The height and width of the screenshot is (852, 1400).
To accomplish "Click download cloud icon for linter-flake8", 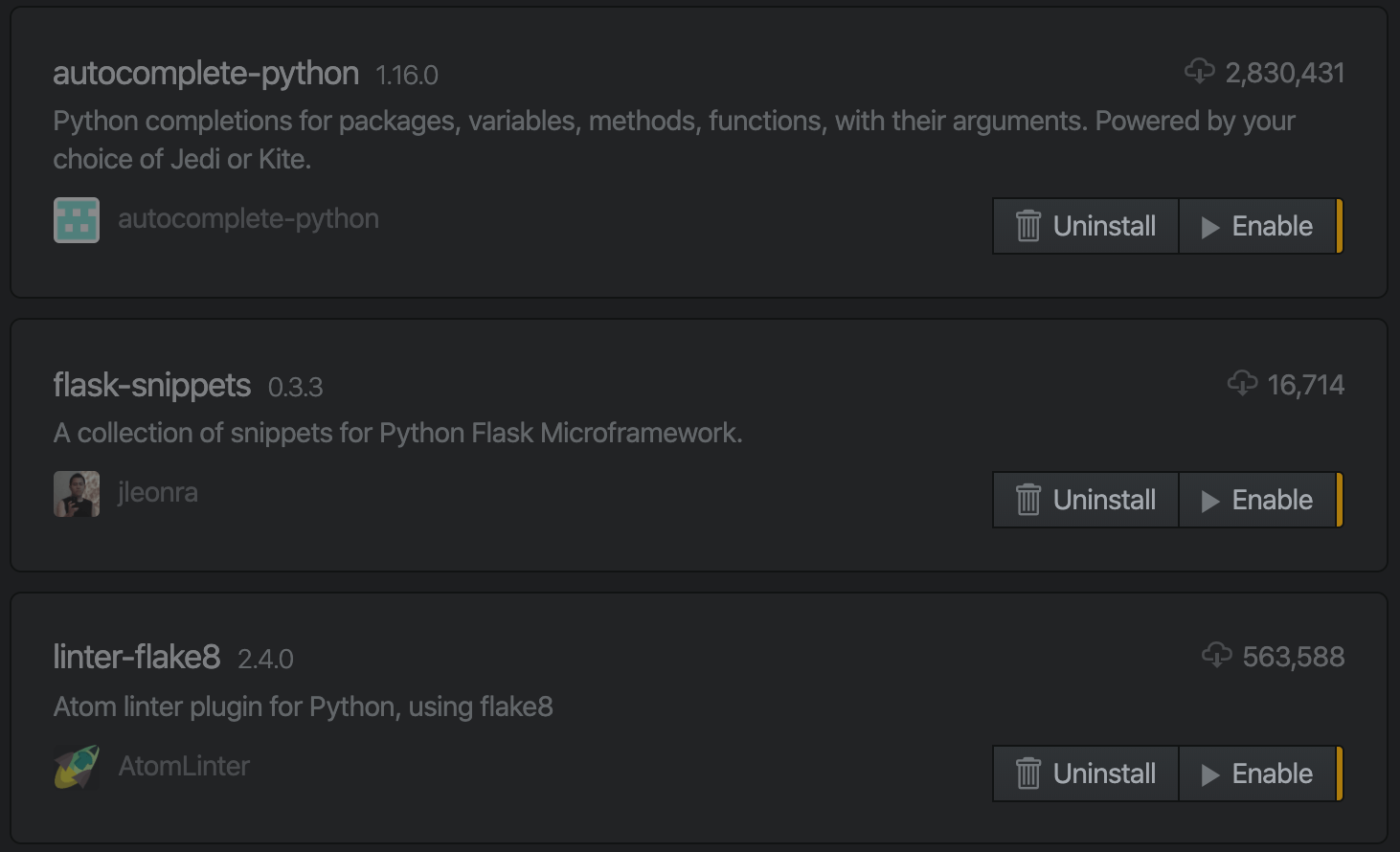I will click(x=1216, y=656).
